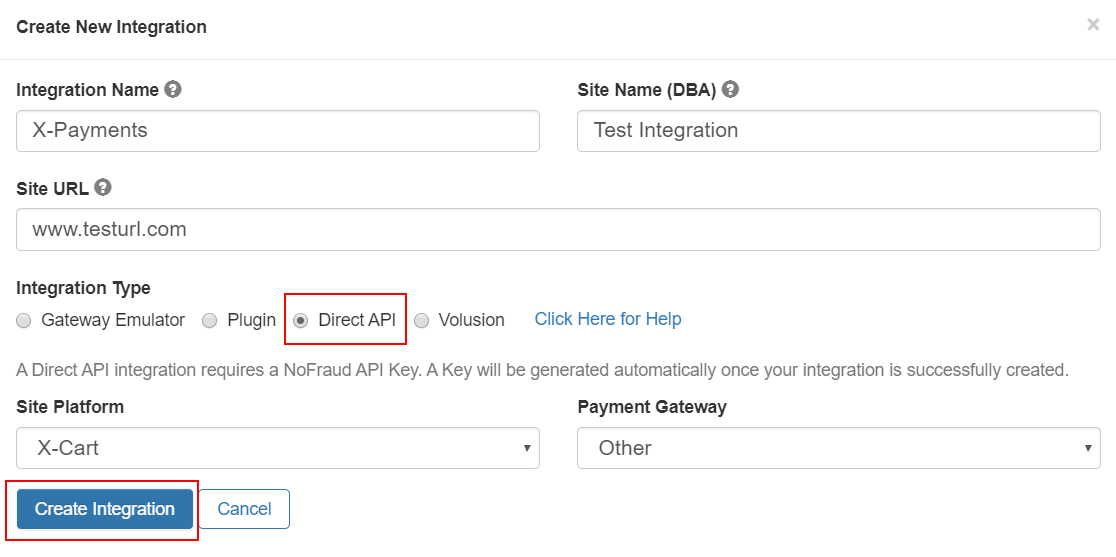
Task: Click the Site Name (DBA) help icon
Action: point(730,90)
